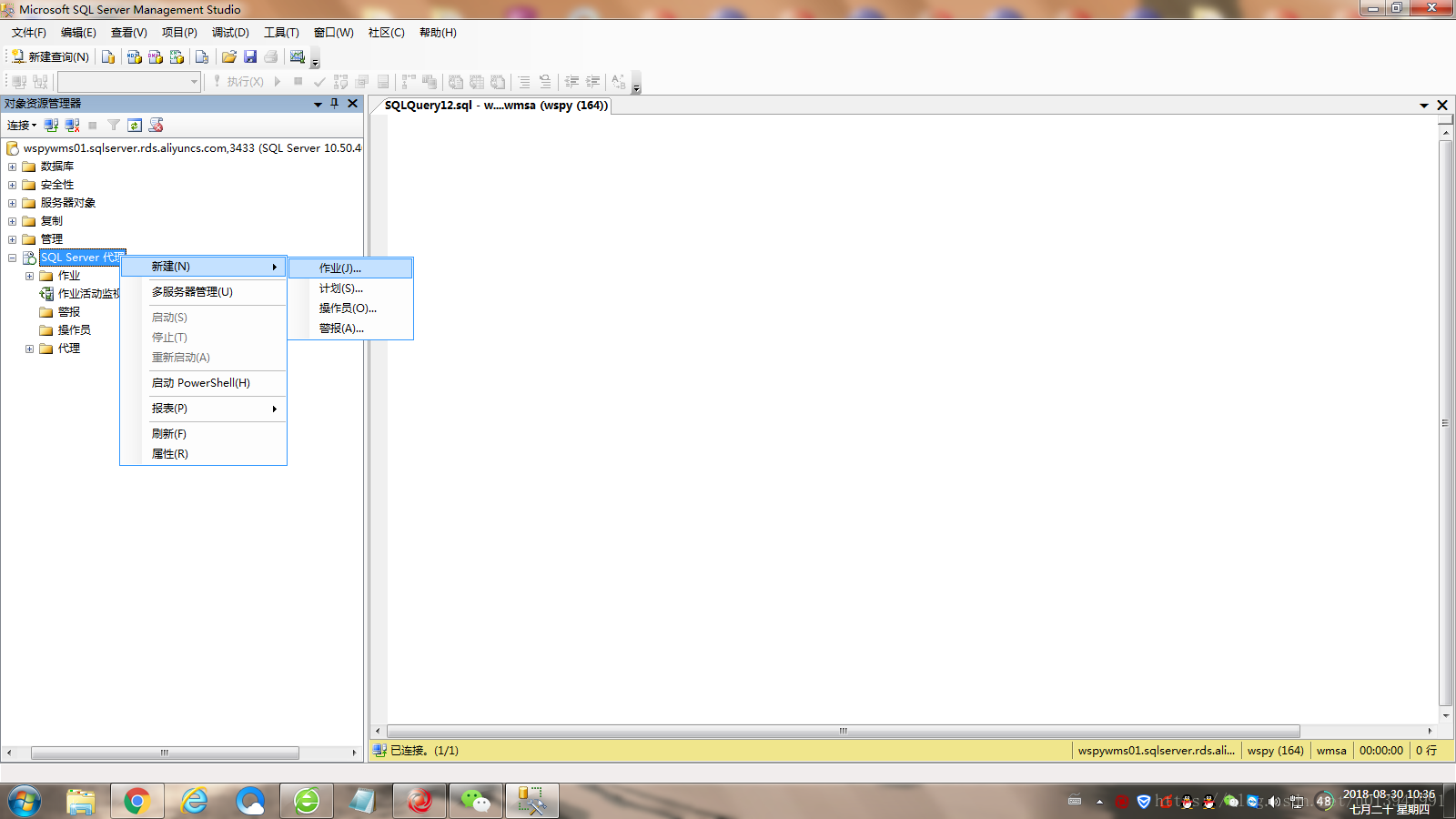Click the Analysis Services MDX Query icon
Viewport: 1456px width, 819px height.
[135, 56]
